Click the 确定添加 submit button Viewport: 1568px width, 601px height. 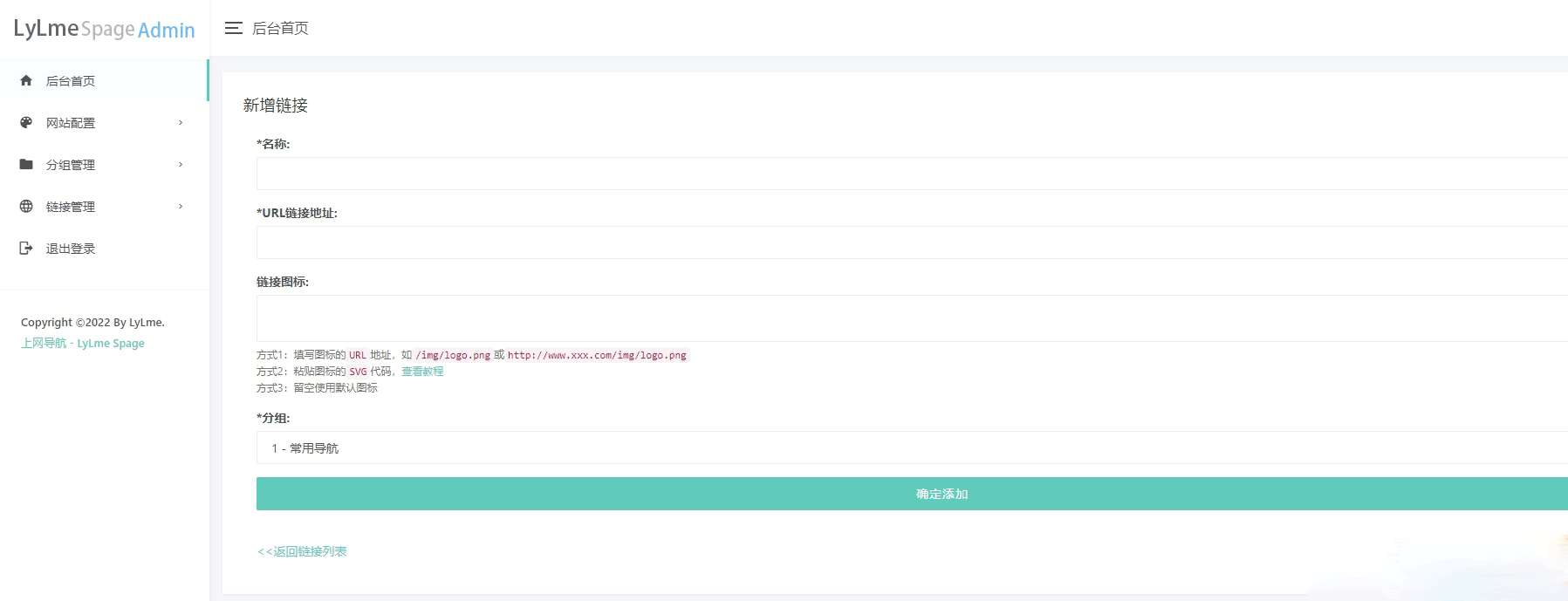[912, 494]
